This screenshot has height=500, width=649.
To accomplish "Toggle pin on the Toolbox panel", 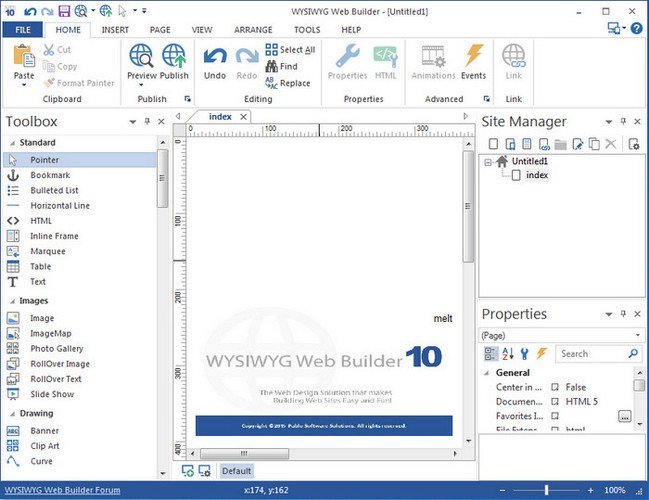I will pos(147,121).
